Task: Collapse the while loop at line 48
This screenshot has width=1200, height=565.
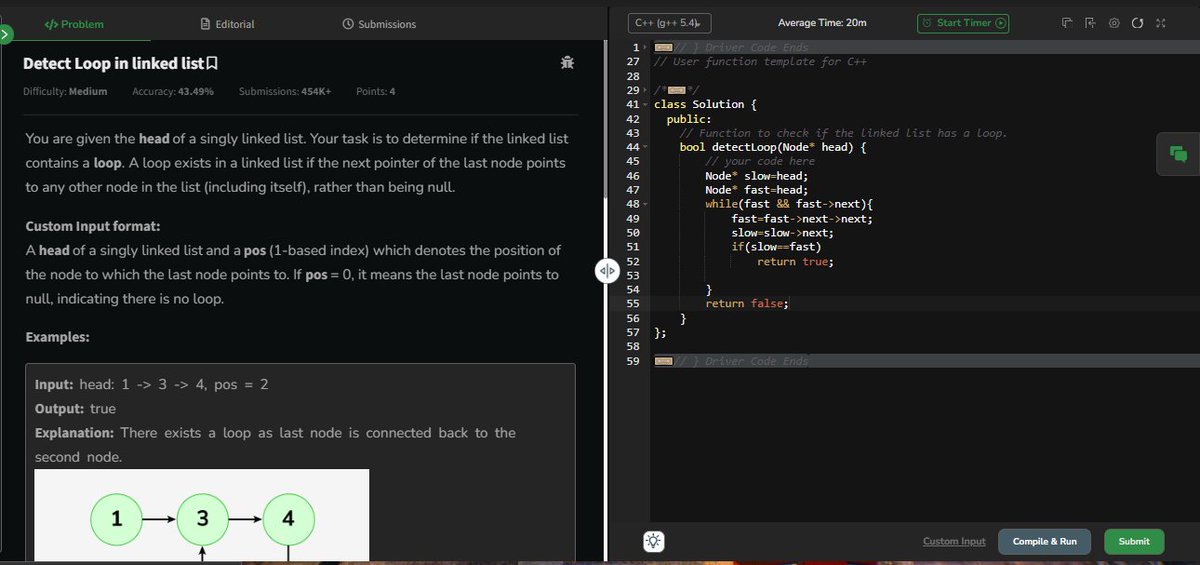Action: [647, 204]
